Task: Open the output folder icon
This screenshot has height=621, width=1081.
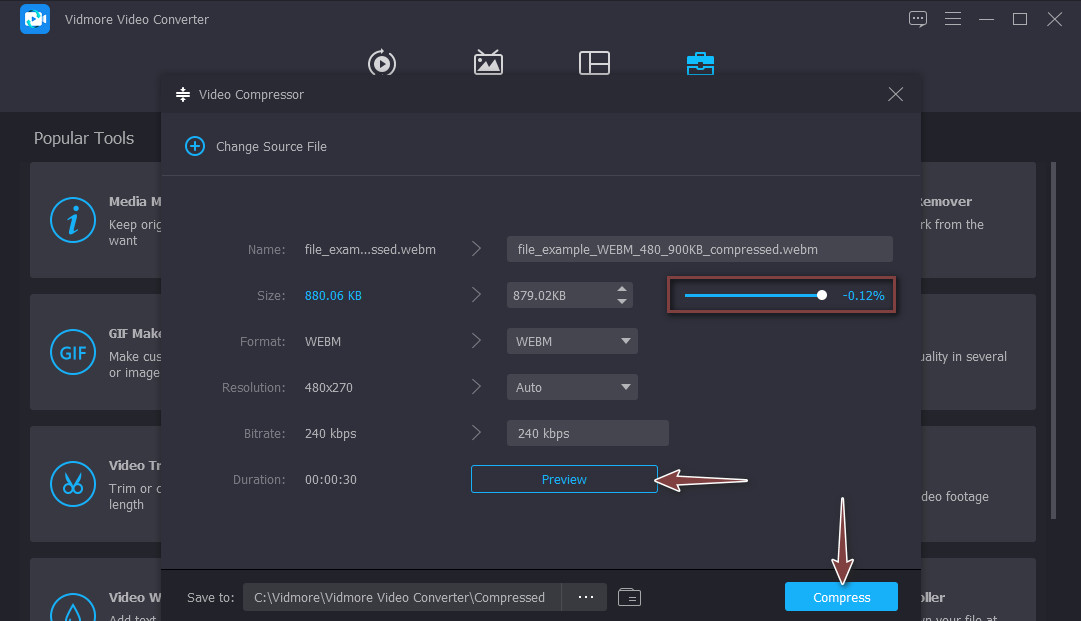Action: click(x=629, y=597)
